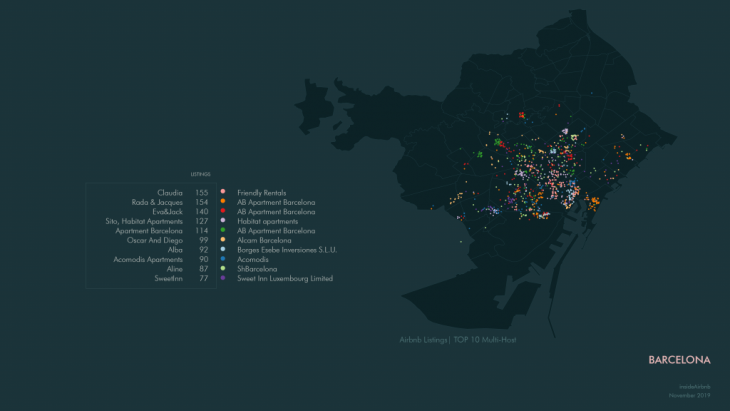730x411 pixels.
Task: Select the blue dot for Acomodis
Action: [222, 259]
